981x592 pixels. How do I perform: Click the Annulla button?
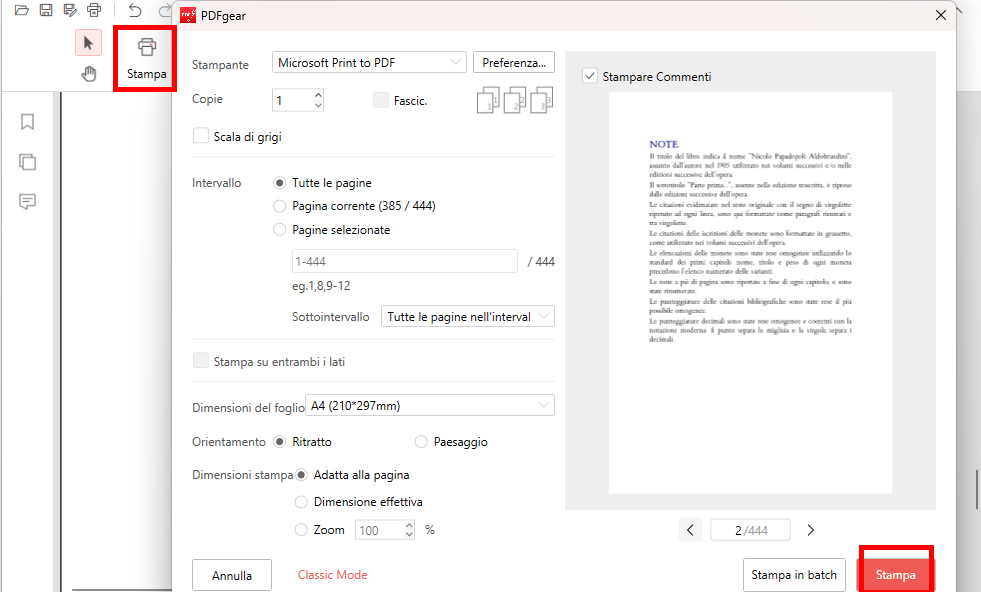coord(231,575)
